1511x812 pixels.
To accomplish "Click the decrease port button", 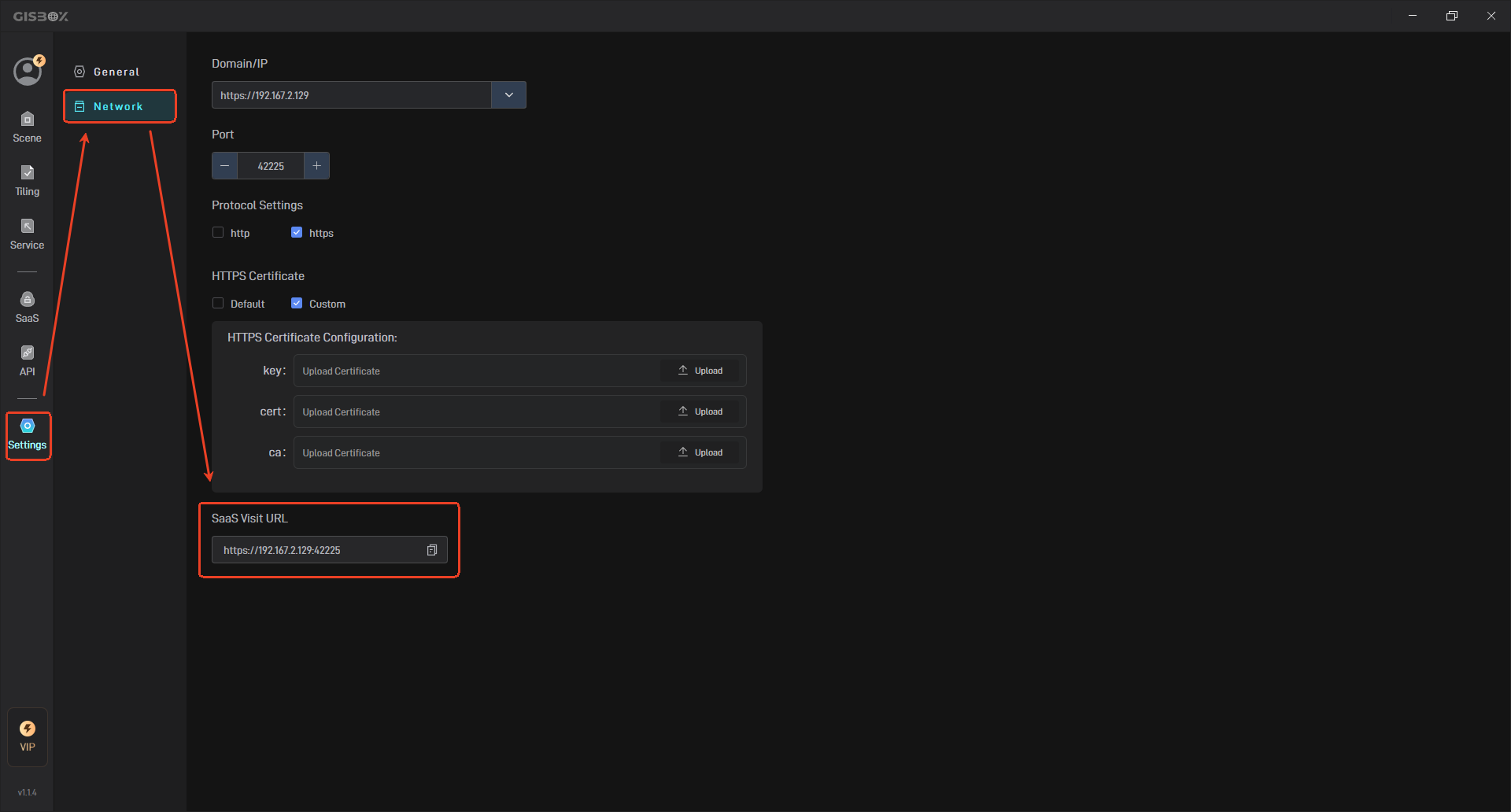I will 224,165.
